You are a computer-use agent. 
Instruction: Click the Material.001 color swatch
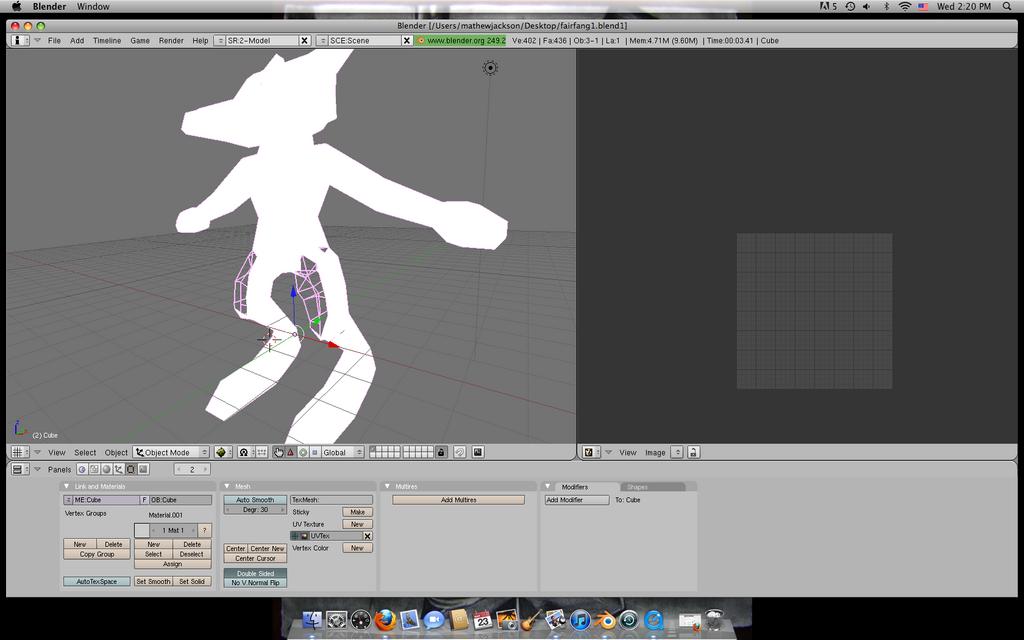point(142,530)
